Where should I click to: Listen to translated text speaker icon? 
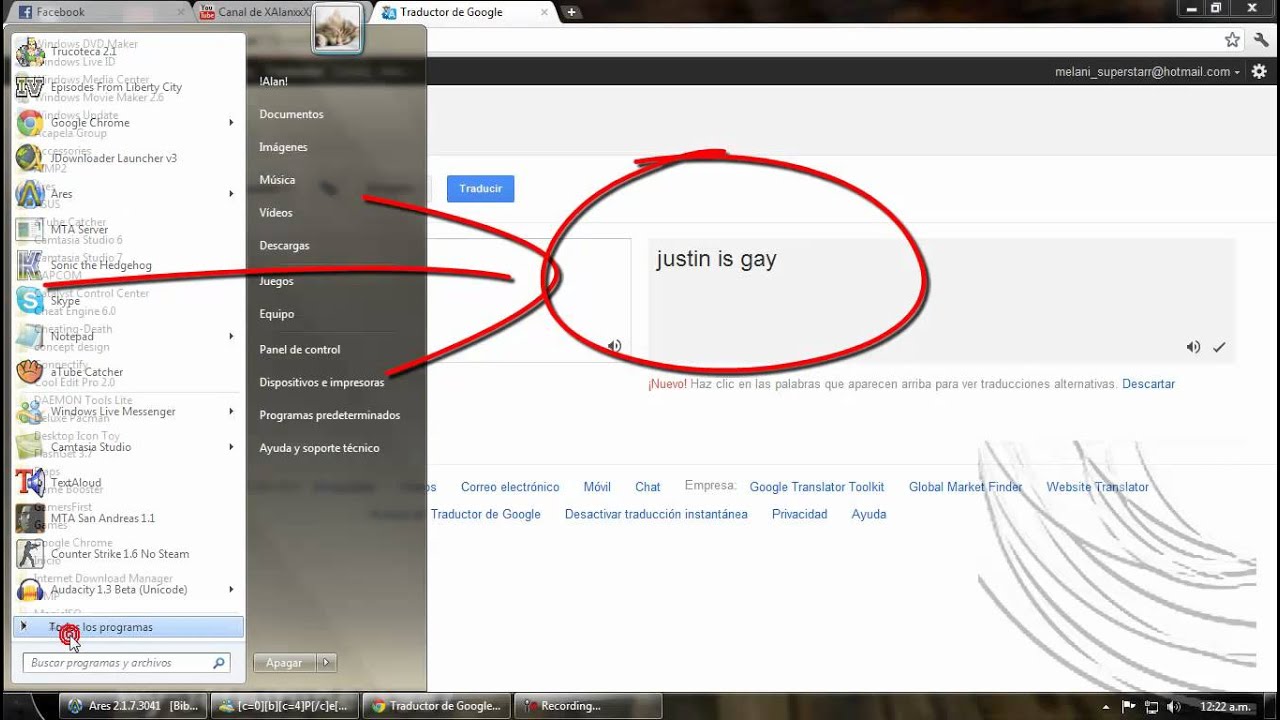click(1193, 347)
